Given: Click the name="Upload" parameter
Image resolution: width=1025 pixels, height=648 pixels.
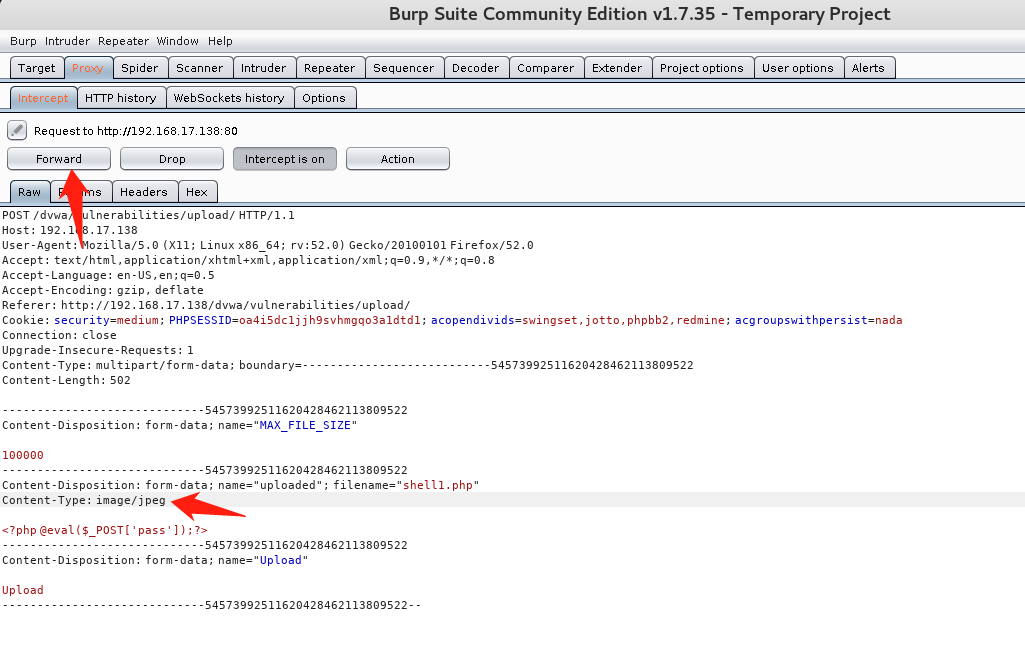Looking at the screenshot, I should (x=263, y=561).
